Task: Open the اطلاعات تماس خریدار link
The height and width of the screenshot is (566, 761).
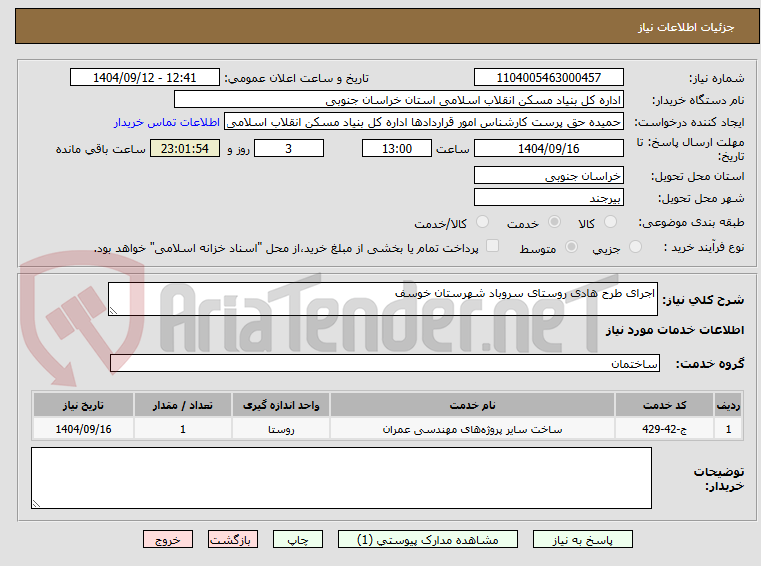Action: [x=167, y=122]
